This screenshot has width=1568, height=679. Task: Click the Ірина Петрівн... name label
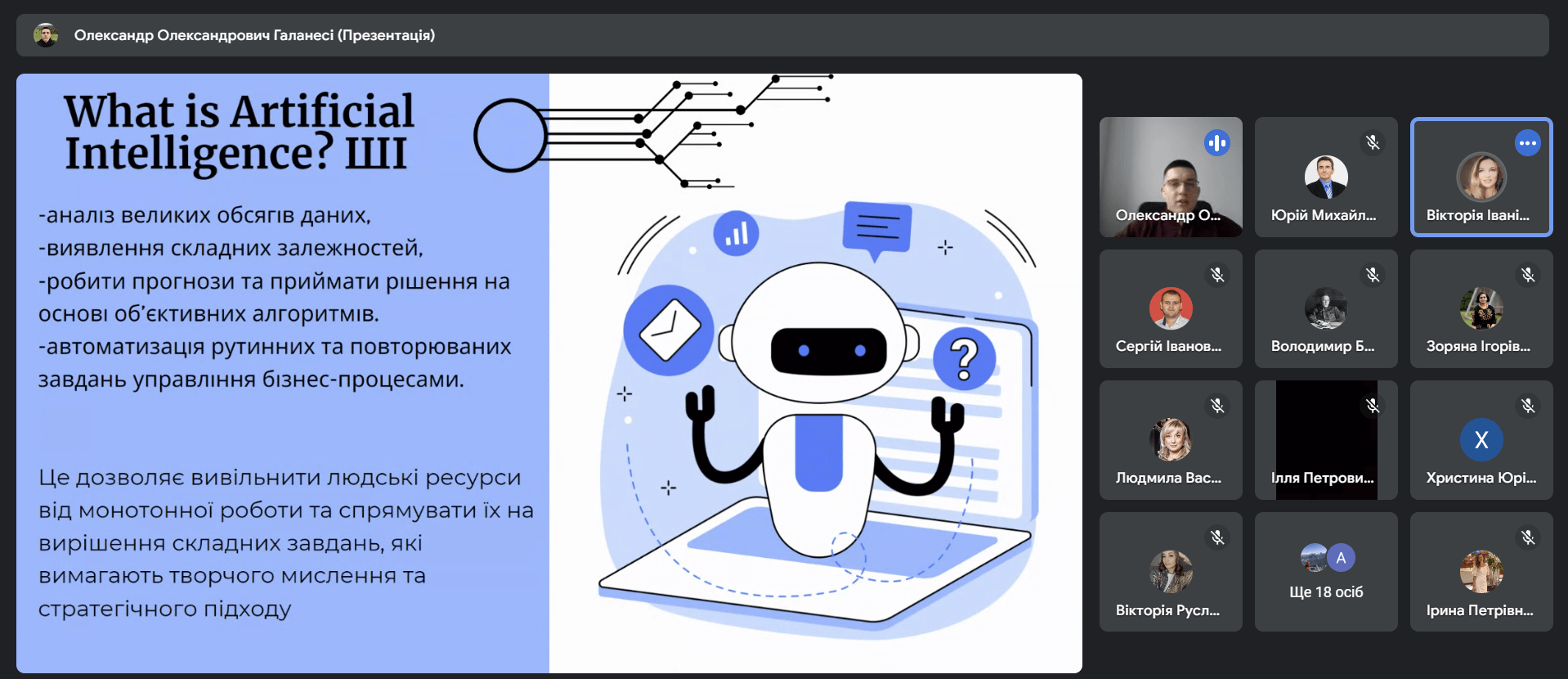pyautogui.click(x=1479, y=610)
